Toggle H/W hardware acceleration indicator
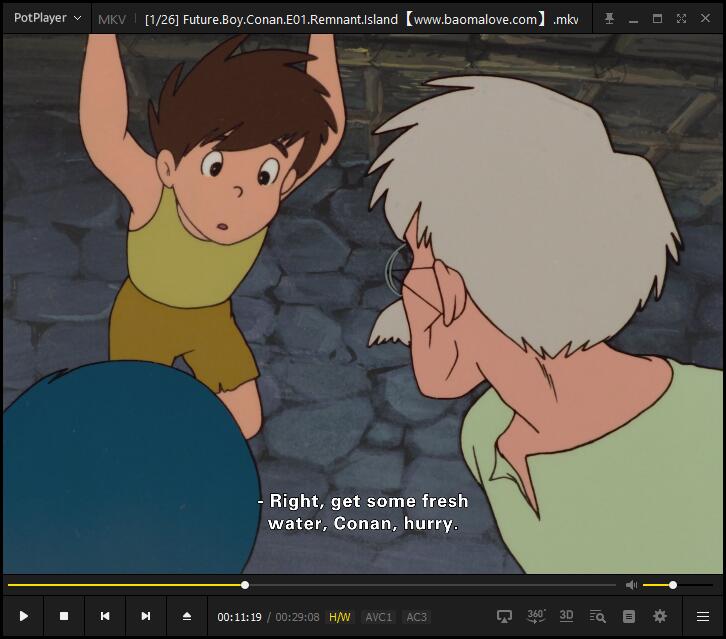The width and height of the screenshot is (726, 639). pos(340,617)
